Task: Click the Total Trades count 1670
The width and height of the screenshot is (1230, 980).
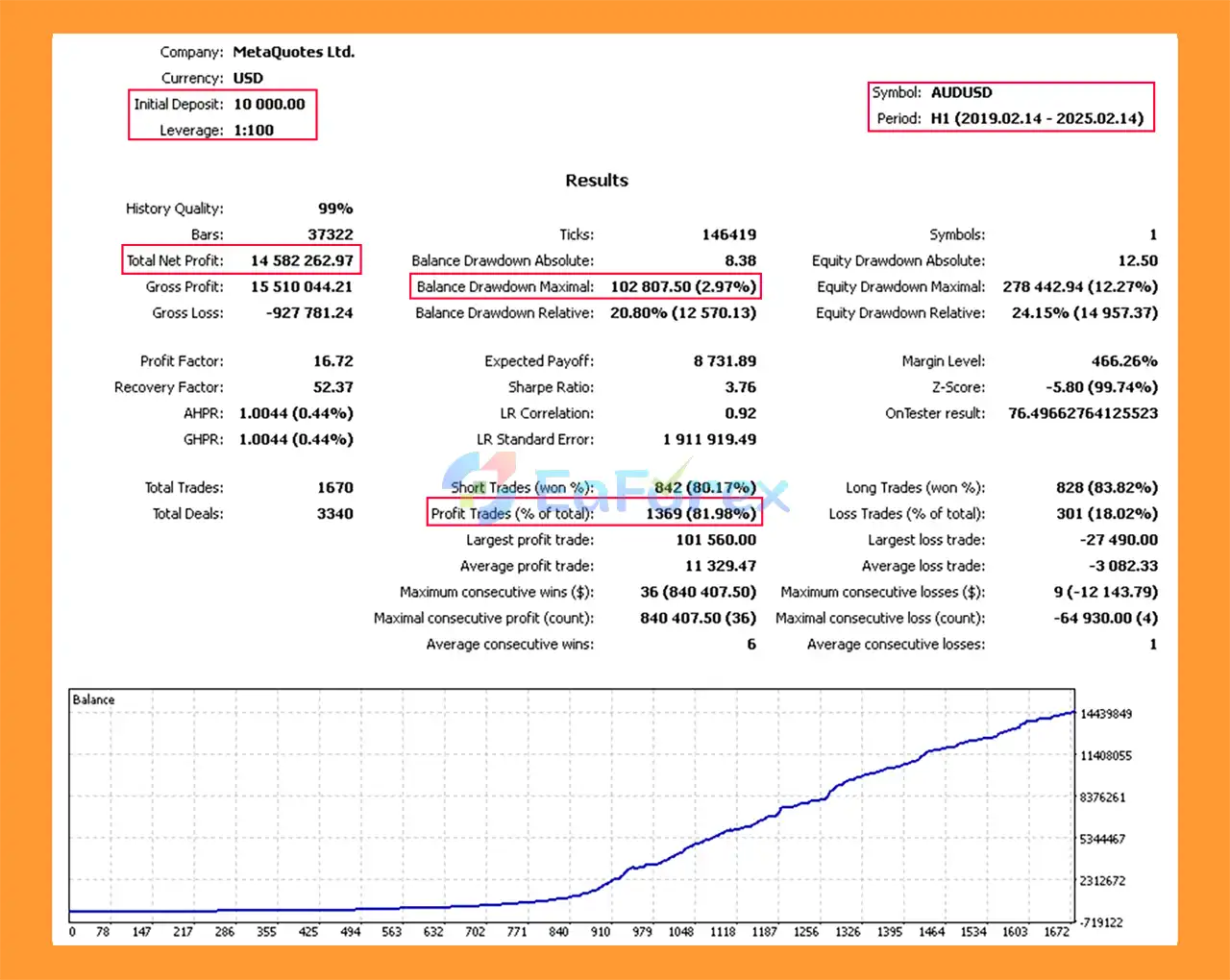Action: click(334, 487)
